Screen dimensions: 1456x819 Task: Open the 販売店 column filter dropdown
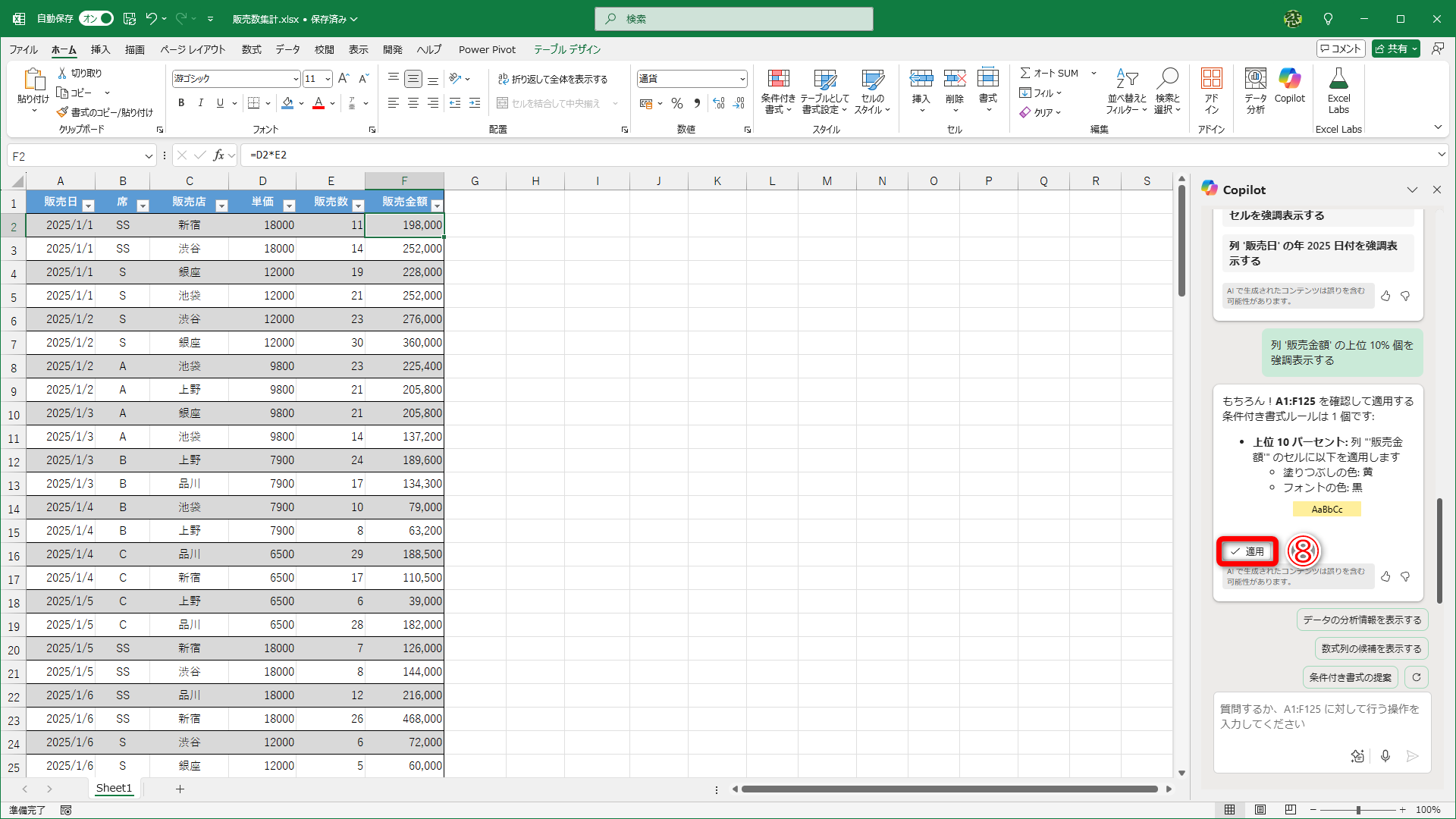click(x=221, y=206)
